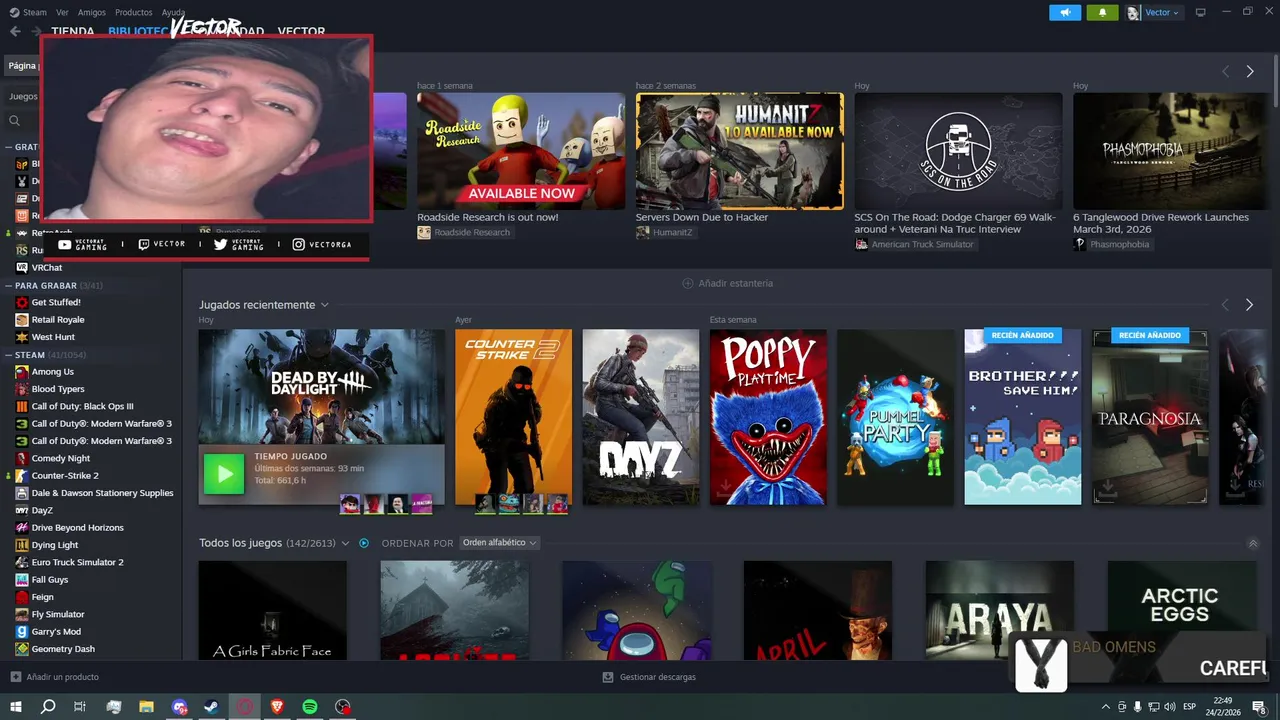The image size is (1280, 720).
Task: Open File Explorer from the taskbar
Action: point(146,707)
